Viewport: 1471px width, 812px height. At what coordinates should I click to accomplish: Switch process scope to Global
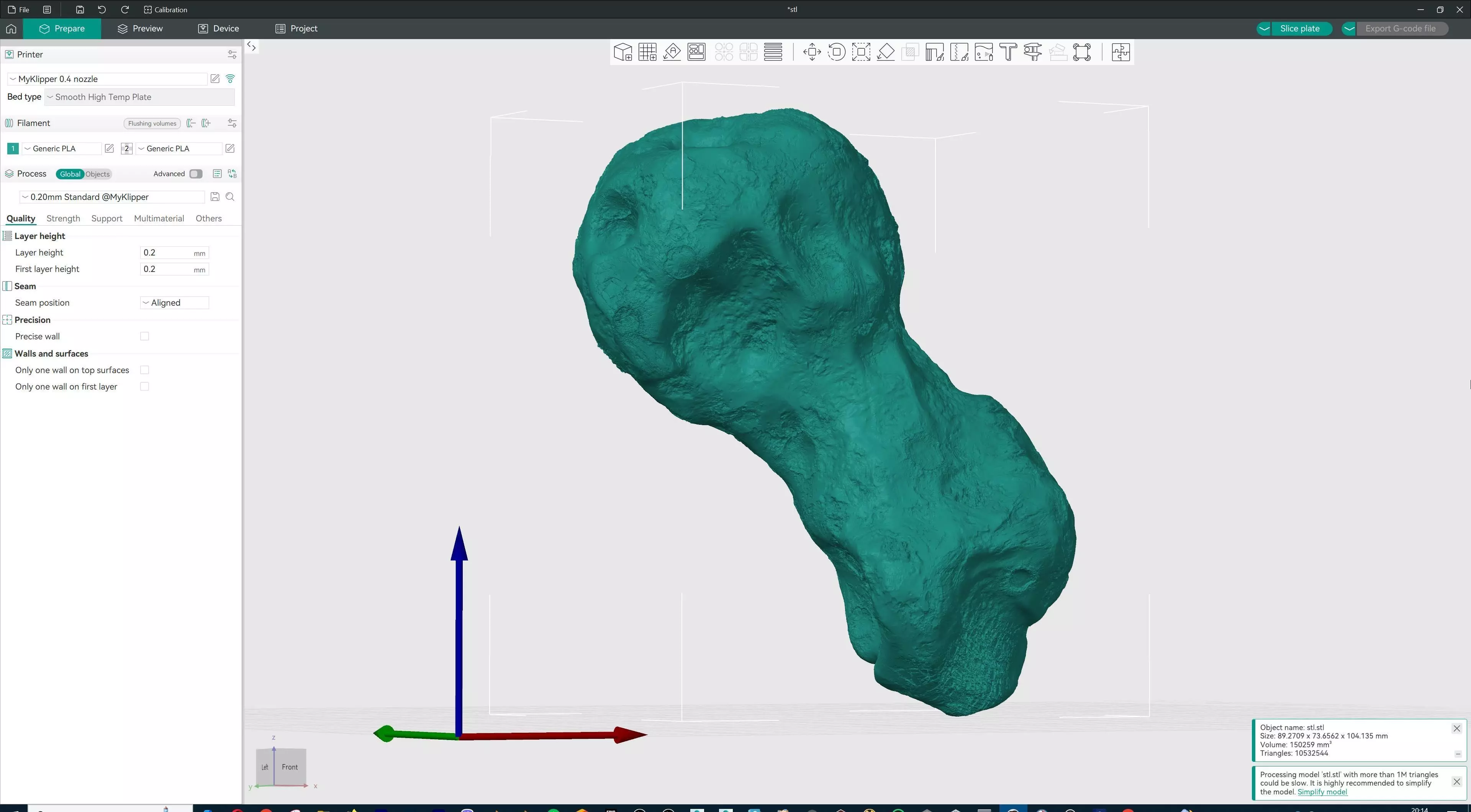(x=70, y=174)
